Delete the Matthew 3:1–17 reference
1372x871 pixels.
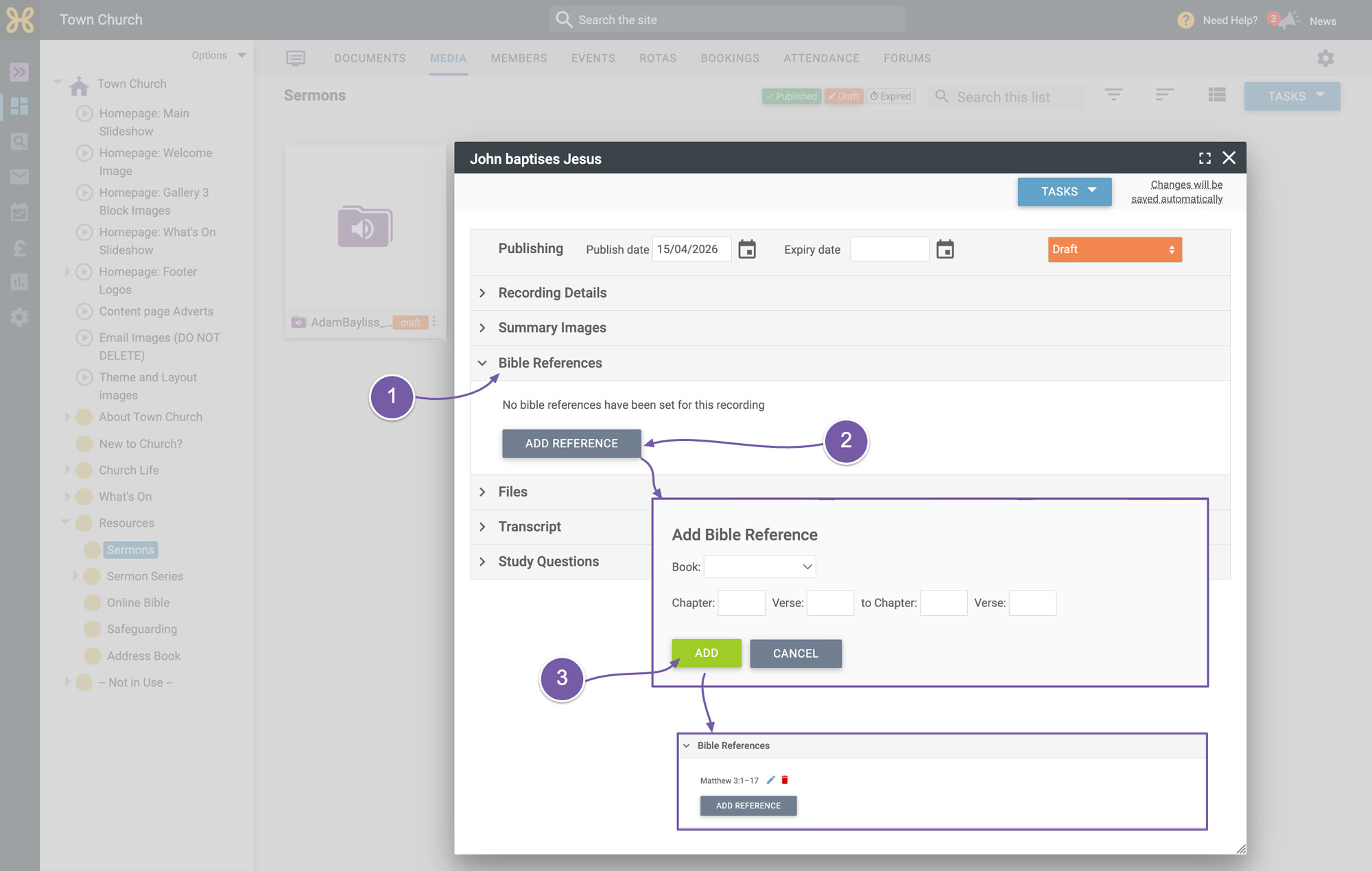785,780
